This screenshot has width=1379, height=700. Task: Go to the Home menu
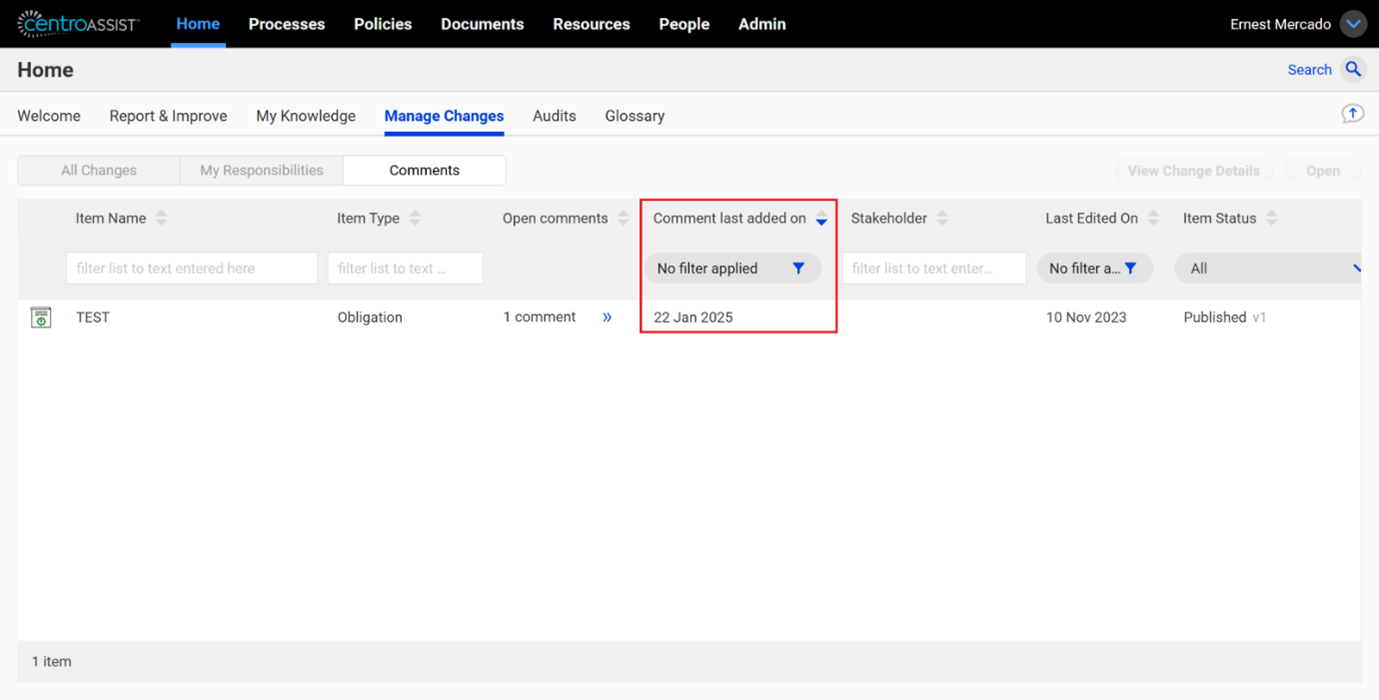tap(198, 24)
